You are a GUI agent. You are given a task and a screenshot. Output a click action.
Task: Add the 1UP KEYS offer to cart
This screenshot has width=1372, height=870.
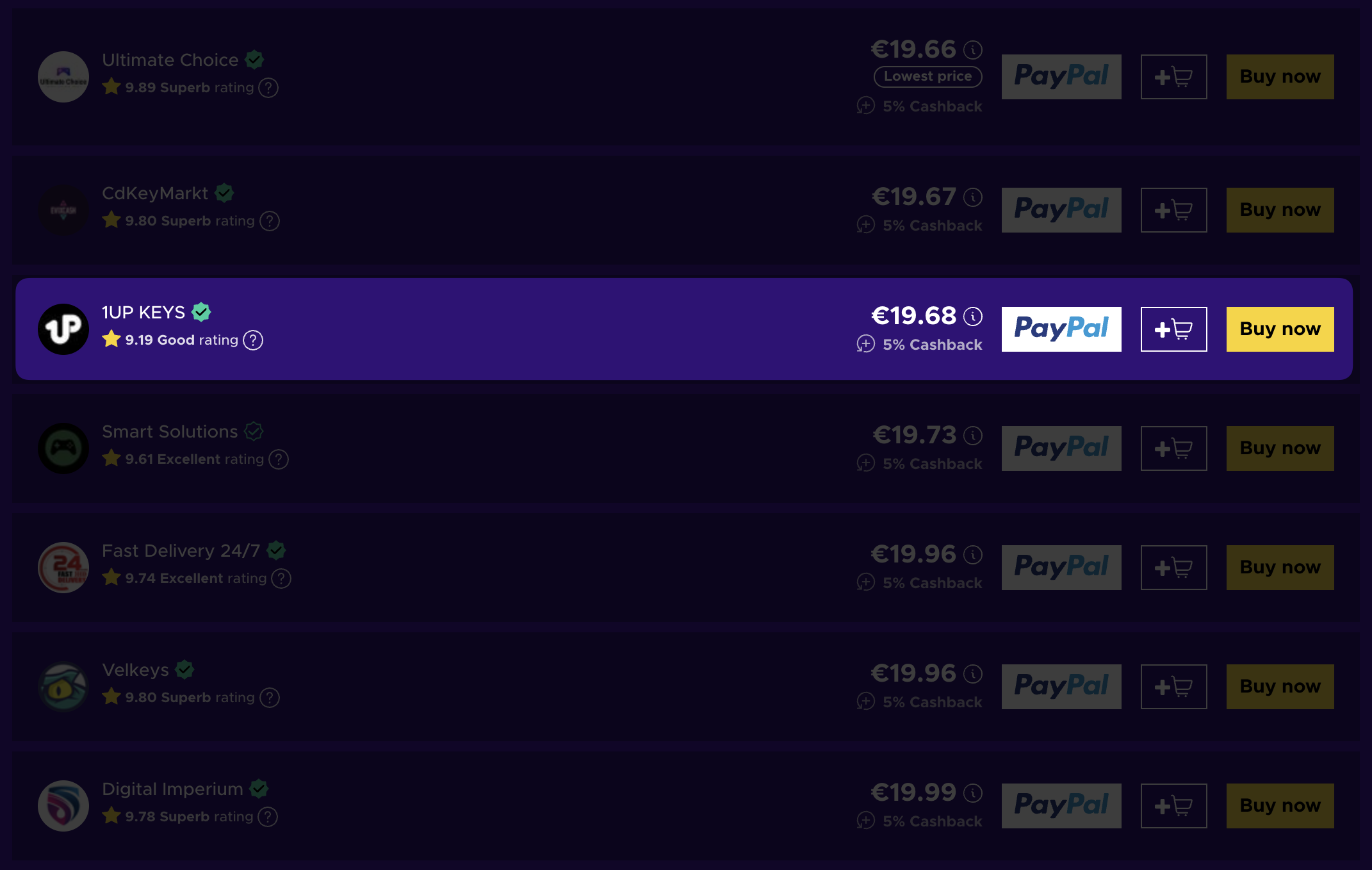(1173, 329)
